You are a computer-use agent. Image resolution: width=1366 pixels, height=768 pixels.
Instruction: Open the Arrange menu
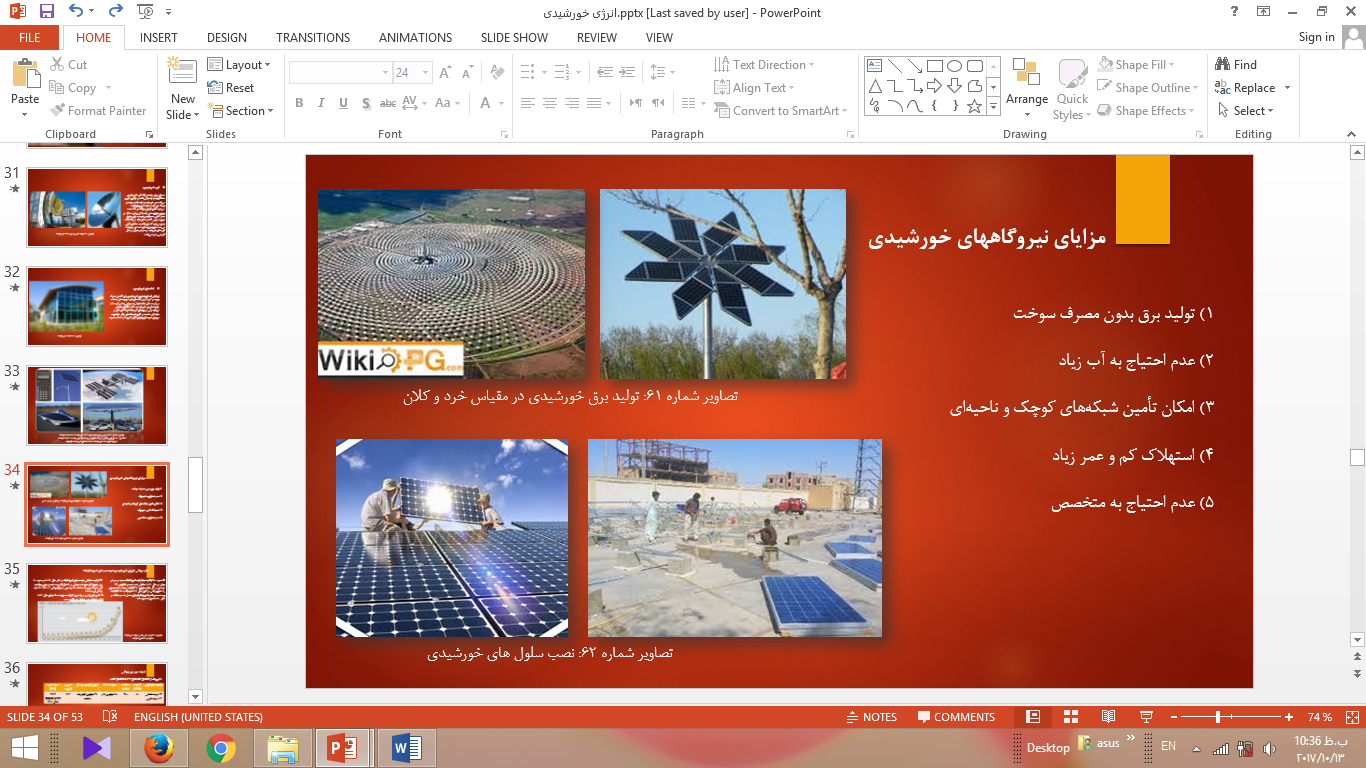click(1027, 88)
